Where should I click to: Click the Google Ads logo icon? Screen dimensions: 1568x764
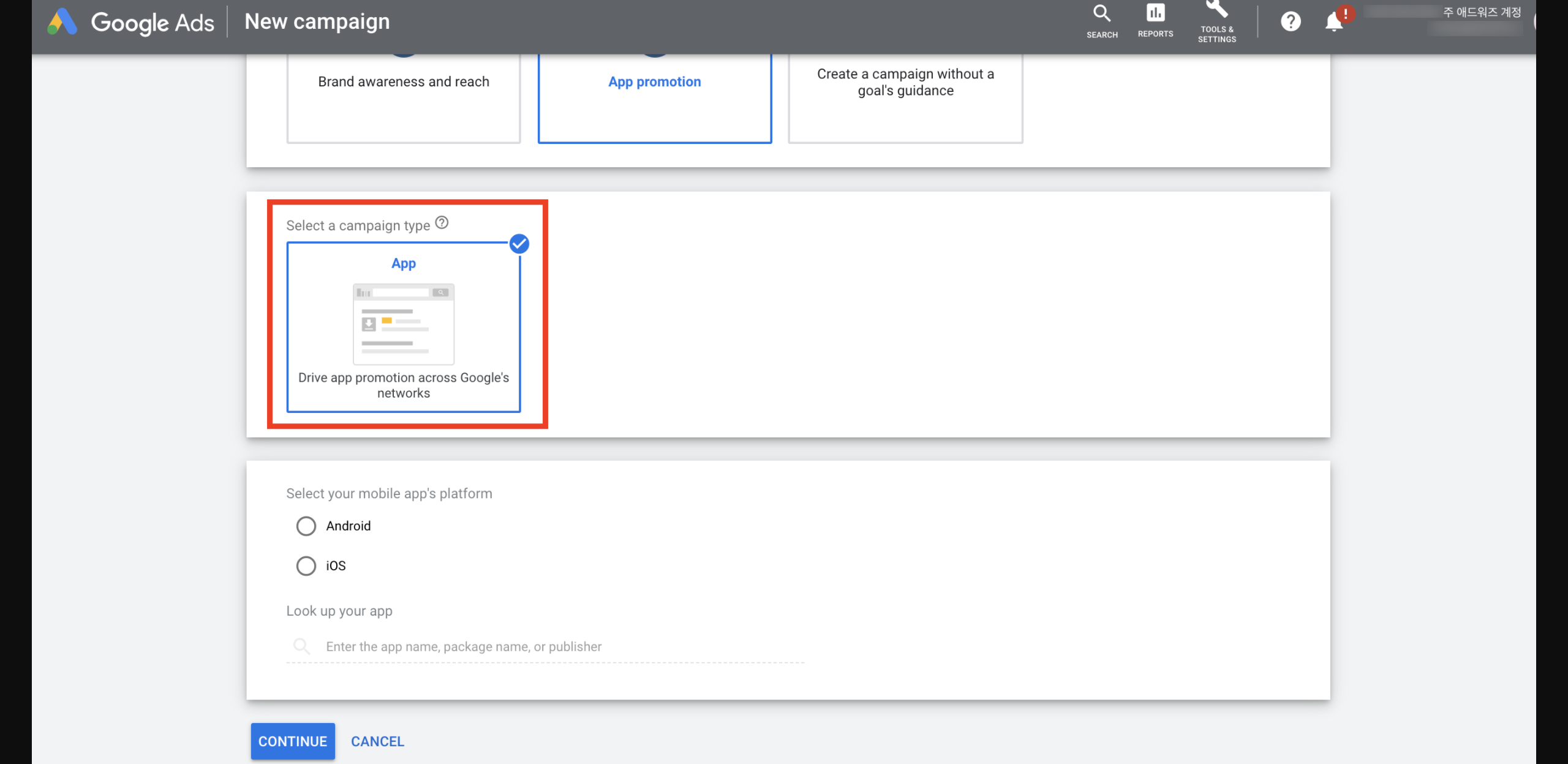point(62,22)
